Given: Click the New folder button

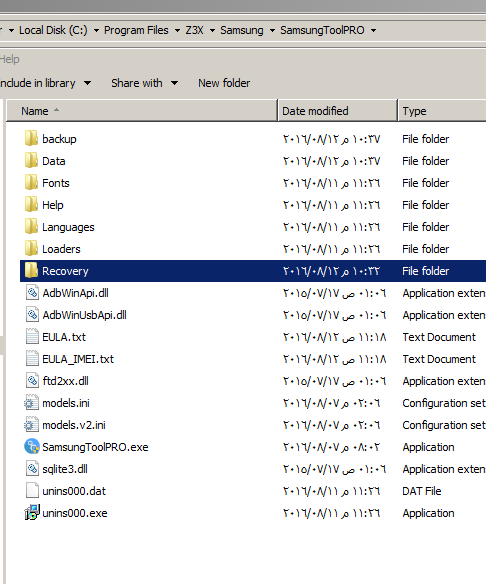Looking at the screenshot, I should click(x=224, y=83).
